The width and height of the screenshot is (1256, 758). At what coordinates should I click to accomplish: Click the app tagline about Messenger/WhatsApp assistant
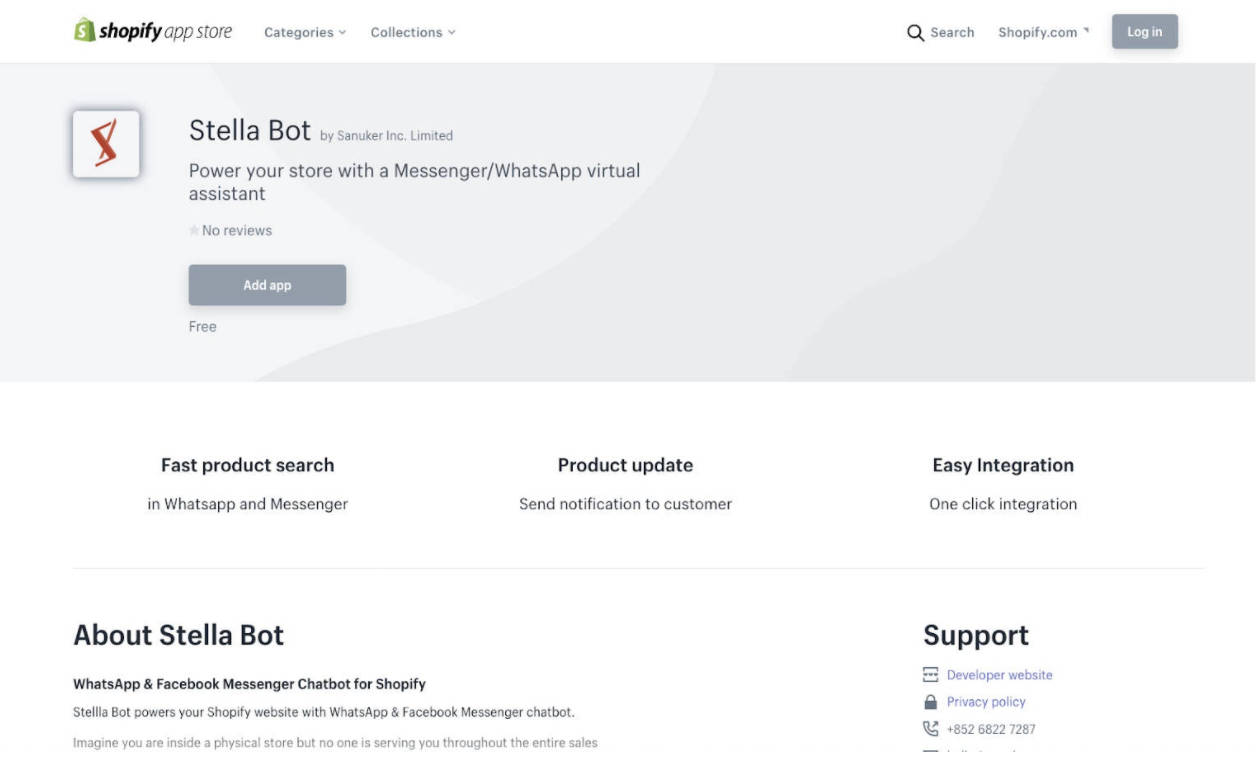415,182
